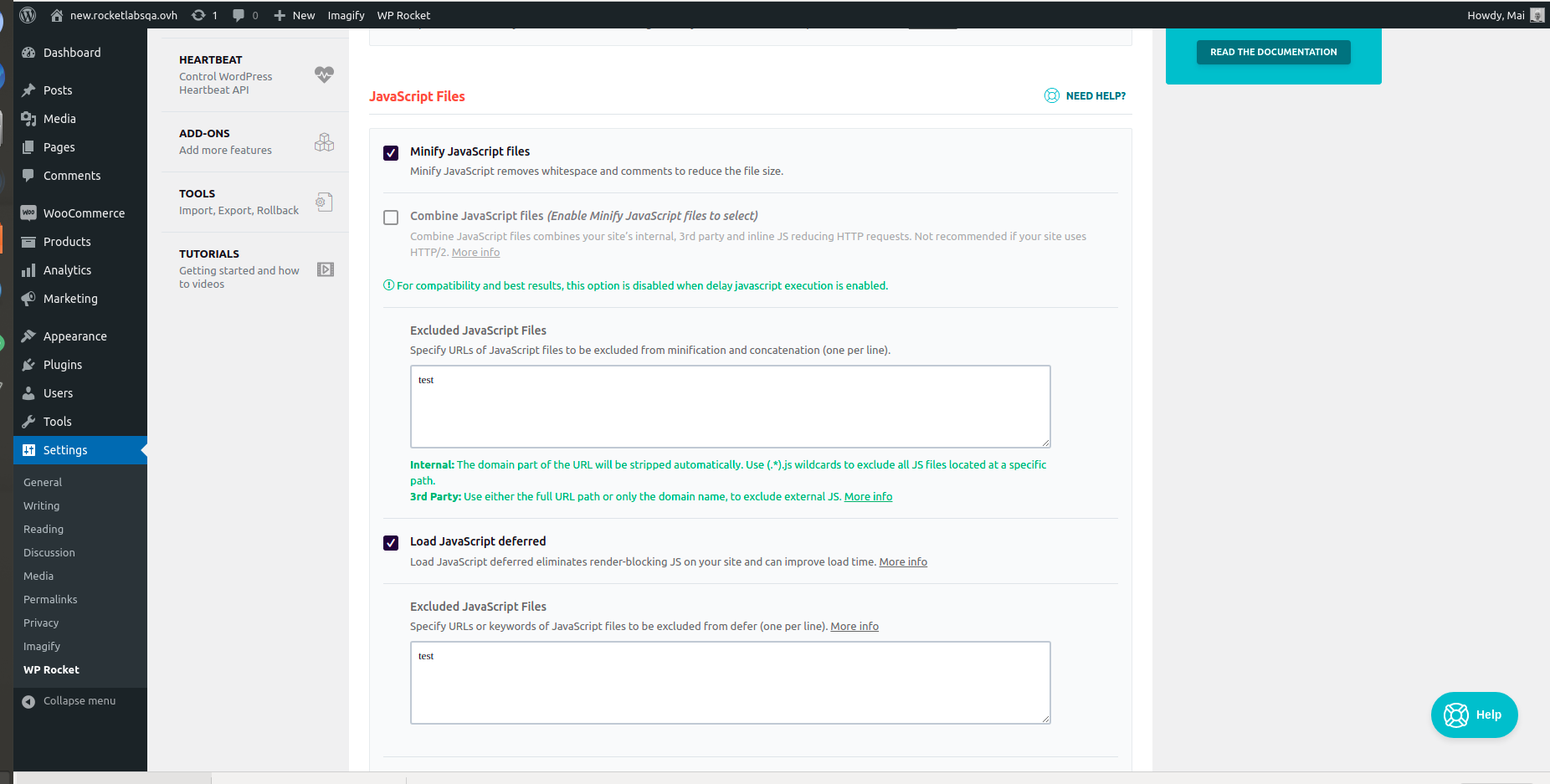
Task: Open Media settings submenu
Action: pos(38,576)
